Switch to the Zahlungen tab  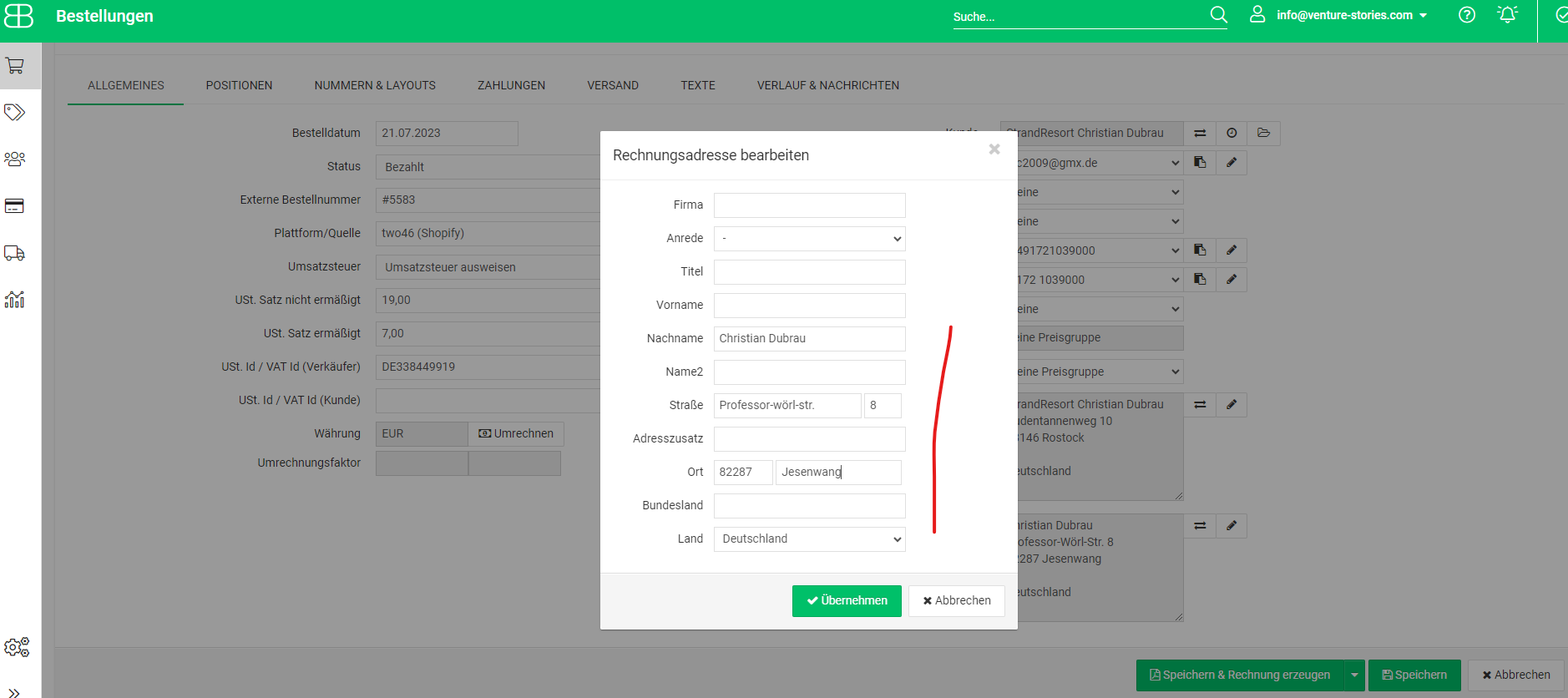511,85
